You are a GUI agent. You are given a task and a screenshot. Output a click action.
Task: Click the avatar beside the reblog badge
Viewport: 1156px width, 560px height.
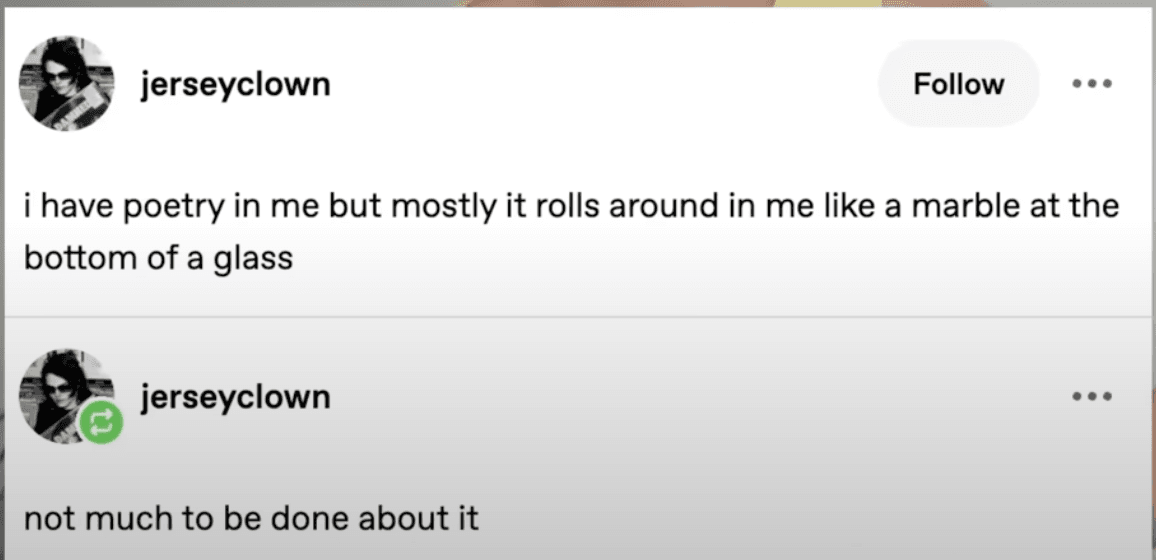62,390
